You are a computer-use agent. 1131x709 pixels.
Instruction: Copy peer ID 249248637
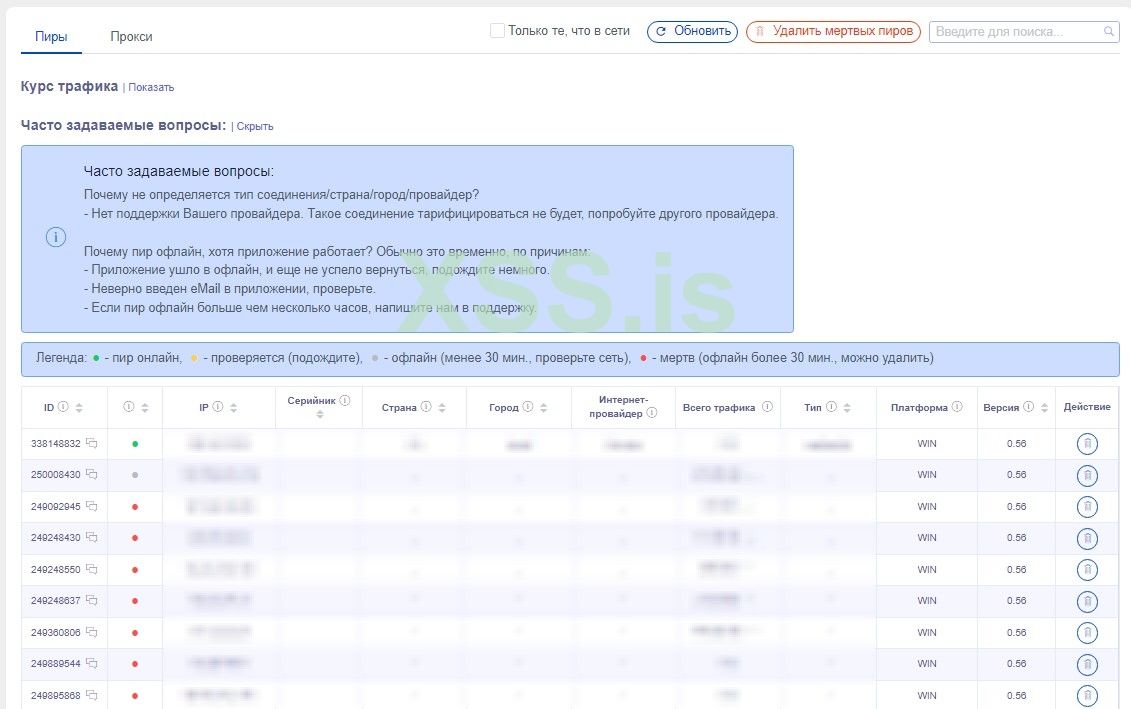tap(92, 600)
